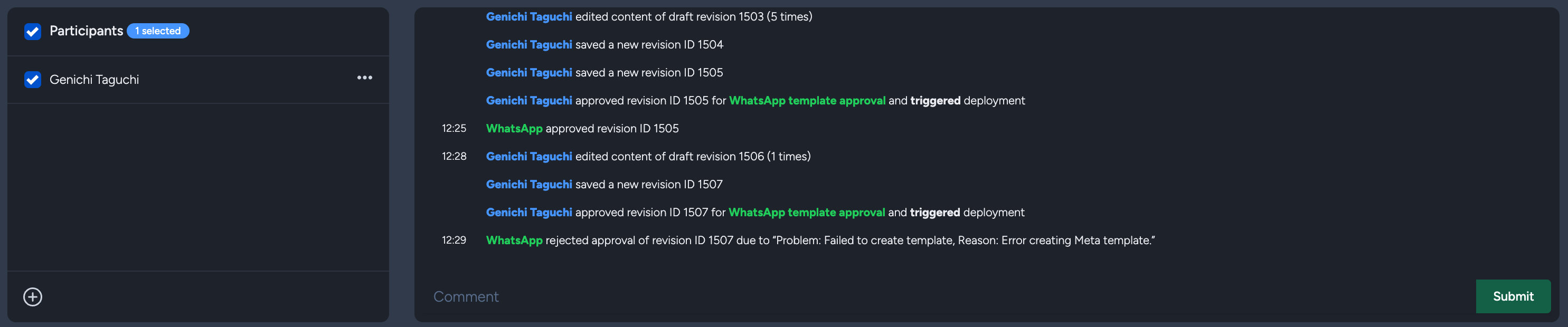Open WhatsApp template approval link for revision 1507
Image resolution: width=1568 pixels, height=327 pixels.
(x=807, y=212)
